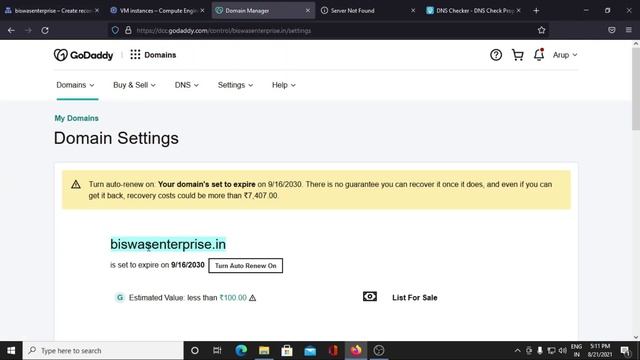Switch to VM instances Compute Engine tab
This screenshot has height=360, width=640.
[158, 11]
